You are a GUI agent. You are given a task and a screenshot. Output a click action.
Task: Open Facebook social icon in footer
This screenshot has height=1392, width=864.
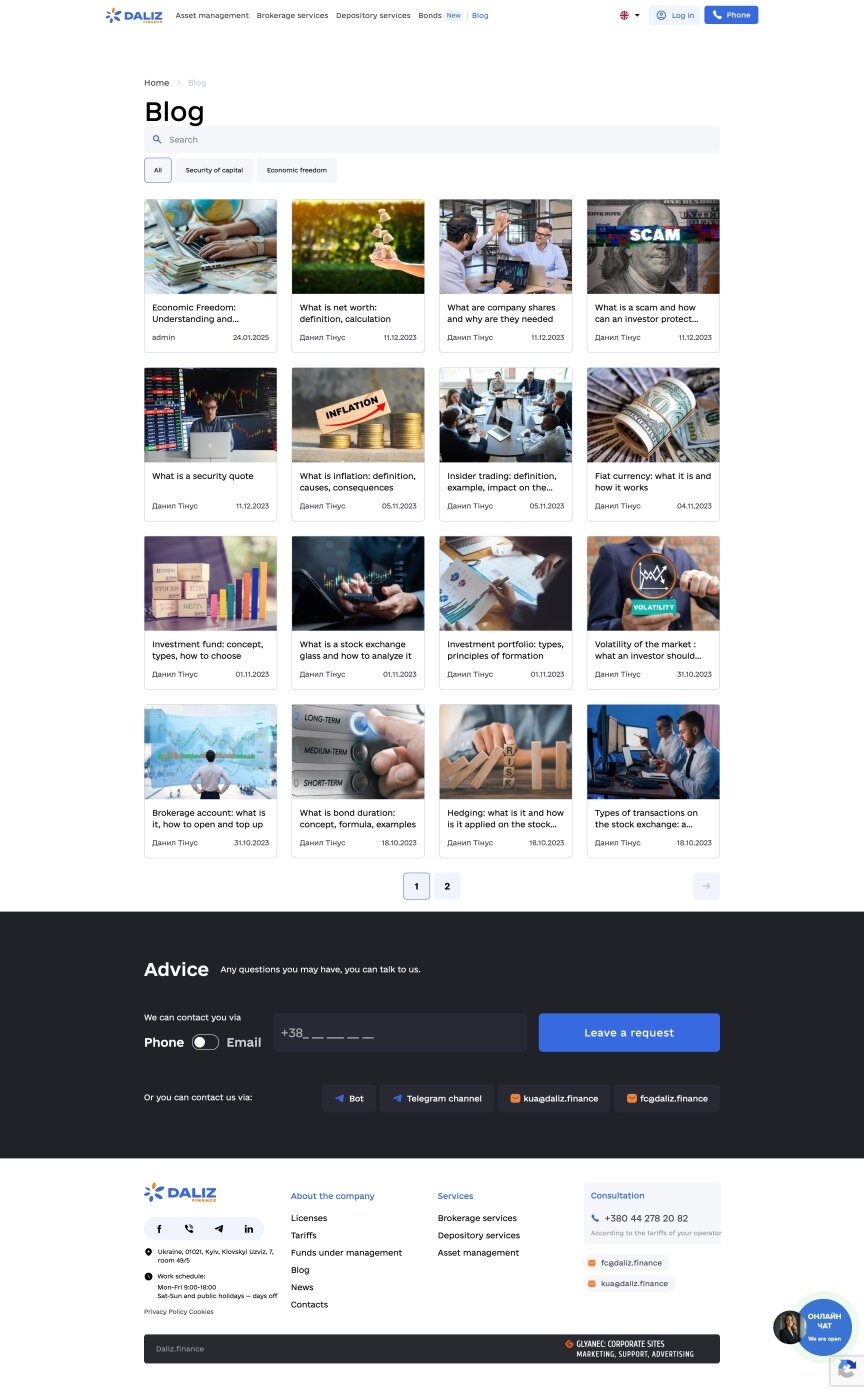[x=159, y=1229]
